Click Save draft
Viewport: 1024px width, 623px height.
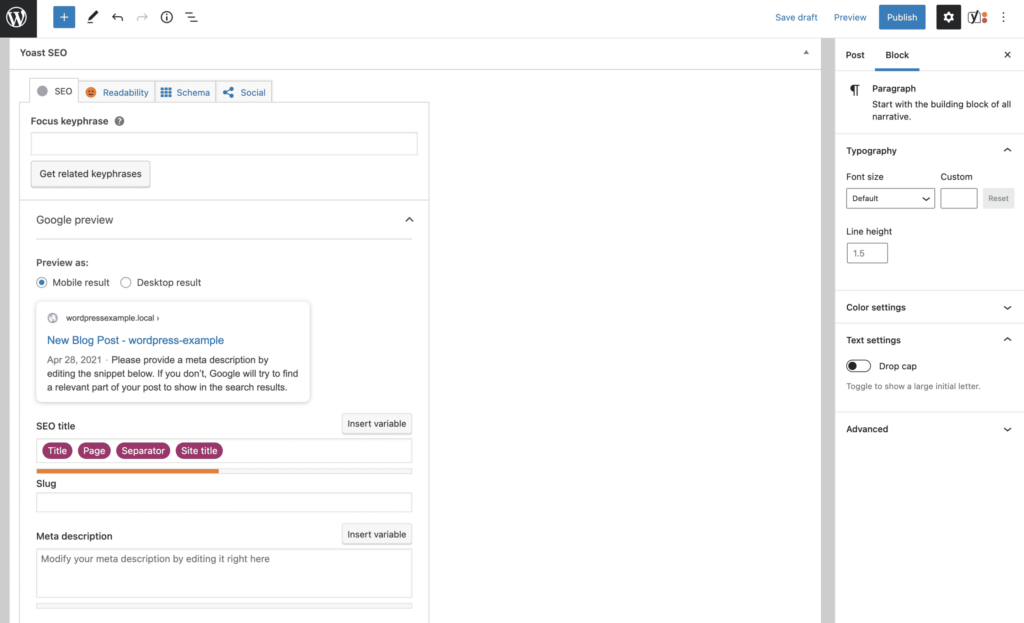[796, 18]
